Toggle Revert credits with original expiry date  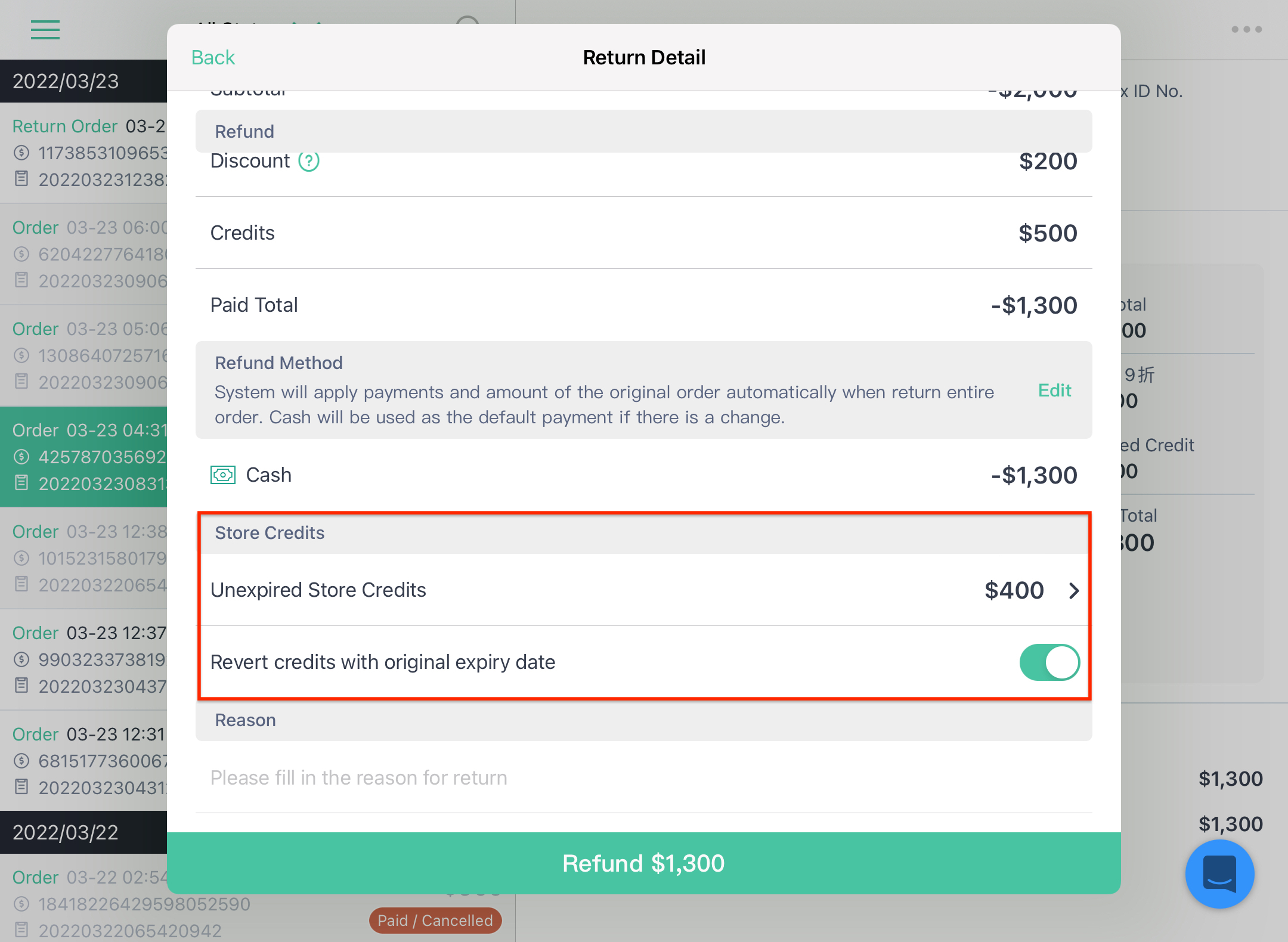(1049, 662)
